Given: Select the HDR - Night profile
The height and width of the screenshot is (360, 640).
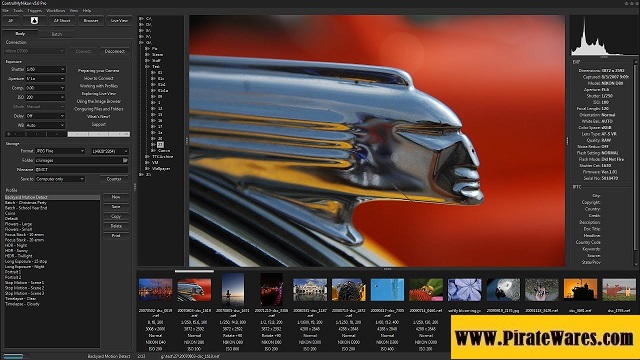Looking at the screenshot, I should 16,245.
